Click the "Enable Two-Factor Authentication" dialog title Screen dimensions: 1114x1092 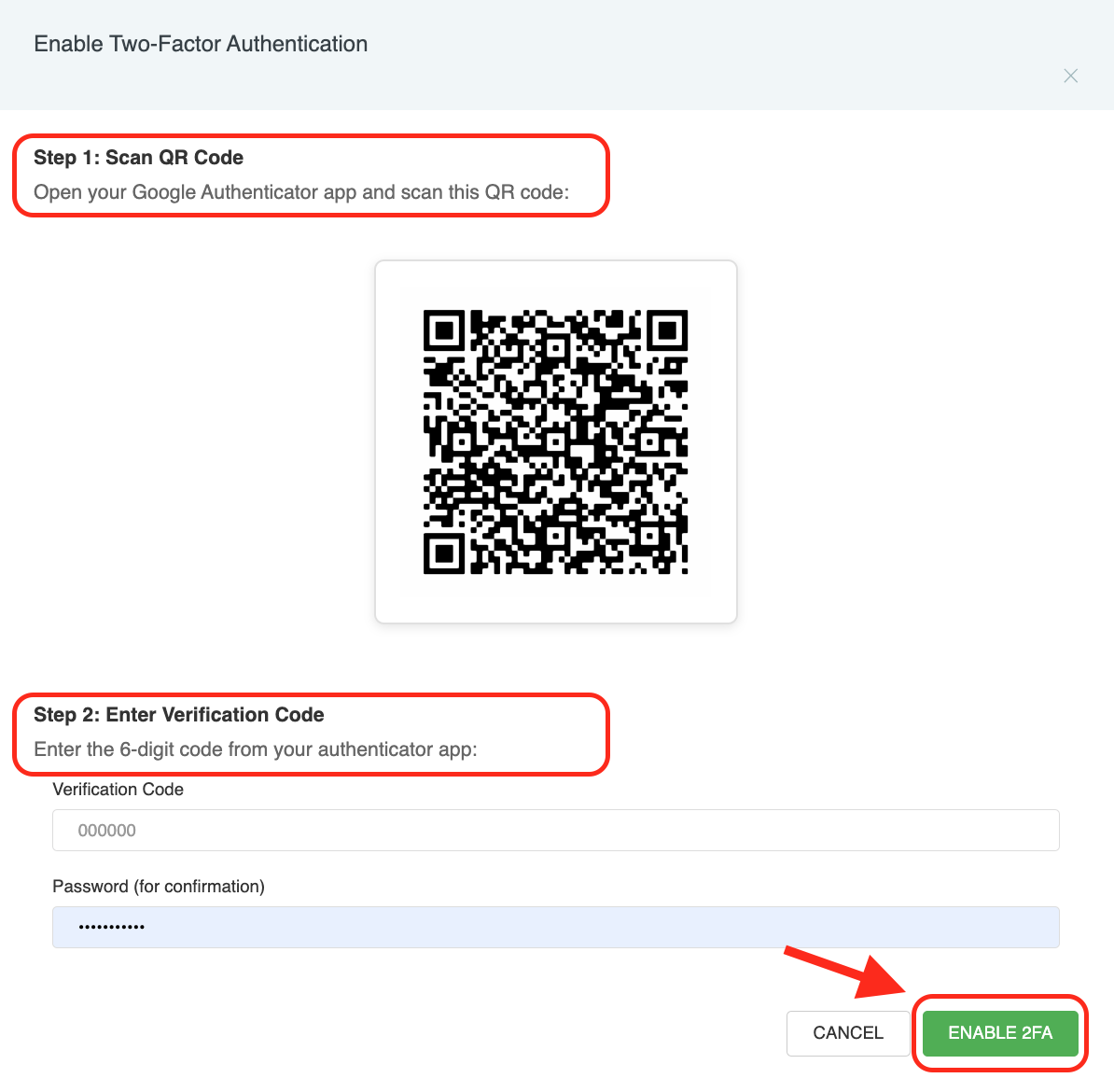pos(201,44)
